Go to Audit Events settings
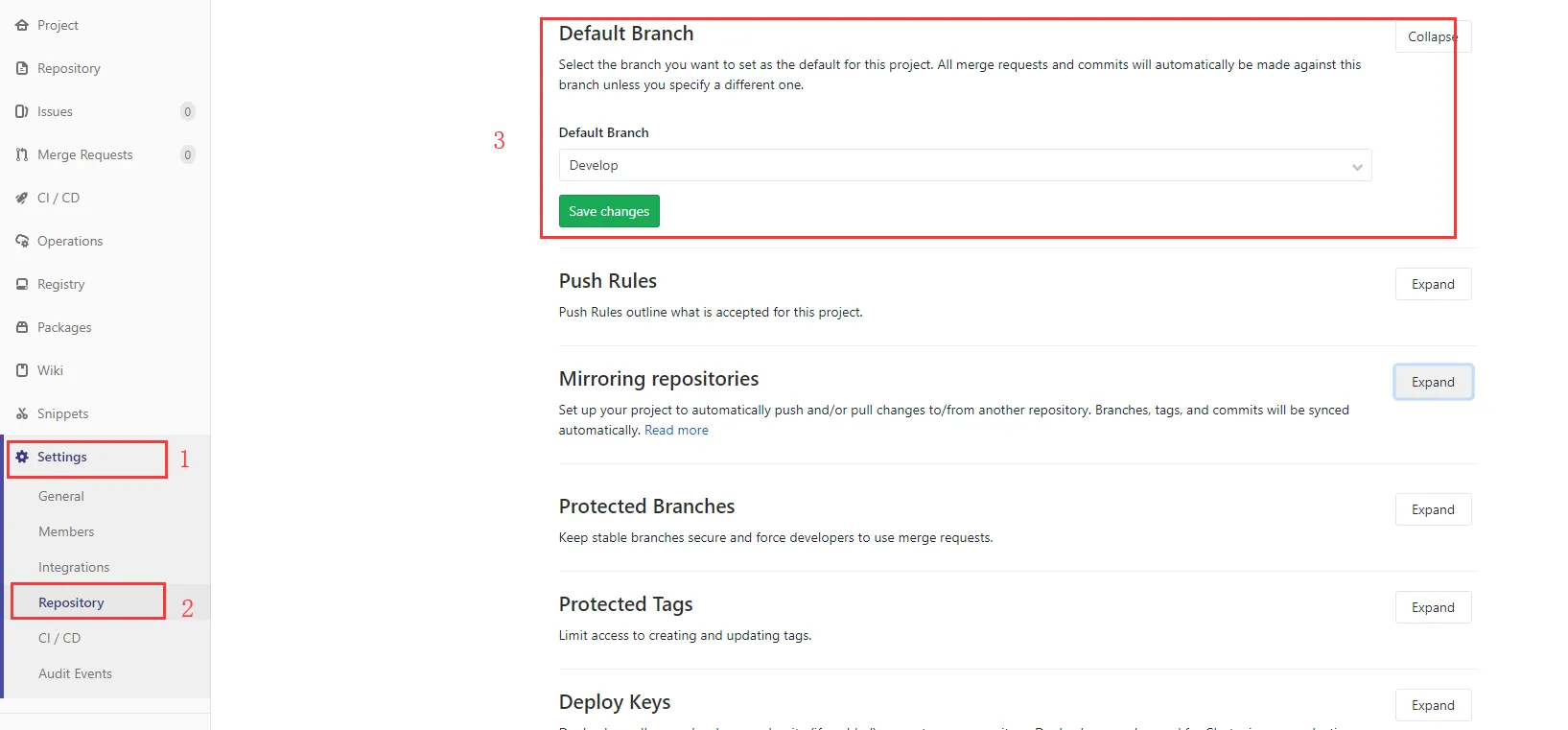The height and width of the screenshot is (730, 1568). click(75, 673)
